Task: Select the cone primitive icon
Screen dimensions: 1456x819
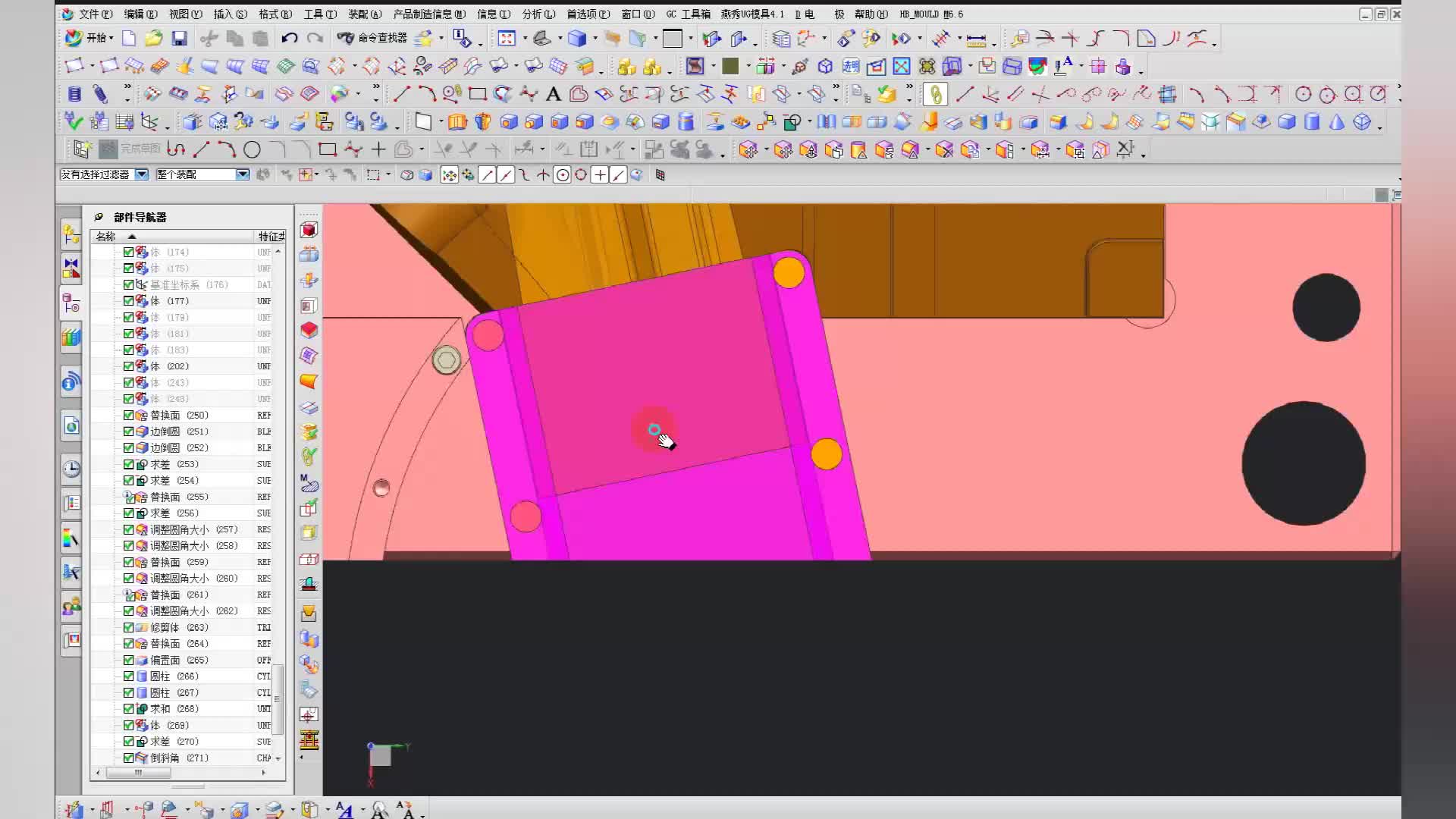Action: [x=1337, y=122]
